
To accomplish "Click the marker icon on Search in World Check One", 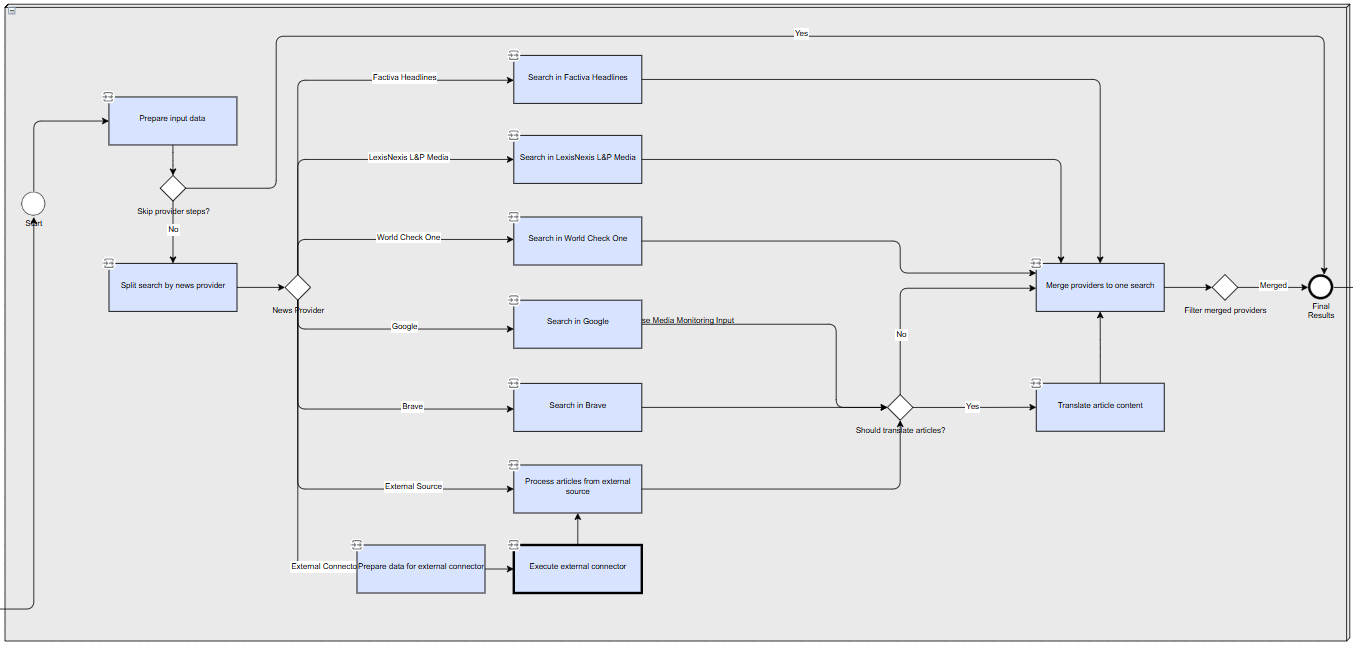I will pyautogui.click(x=513, y=216).
